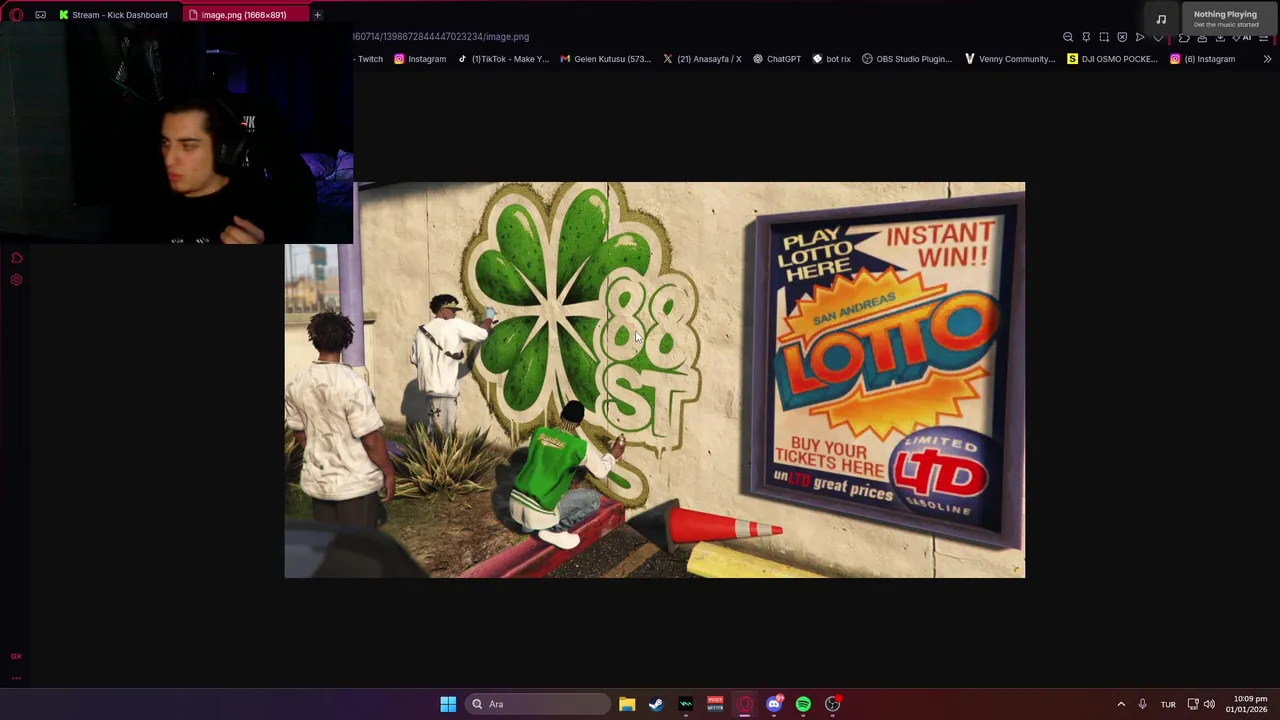1280x720 pixels.
Task: Click the Opera GX logo menu button
Action: pos(16,15)
